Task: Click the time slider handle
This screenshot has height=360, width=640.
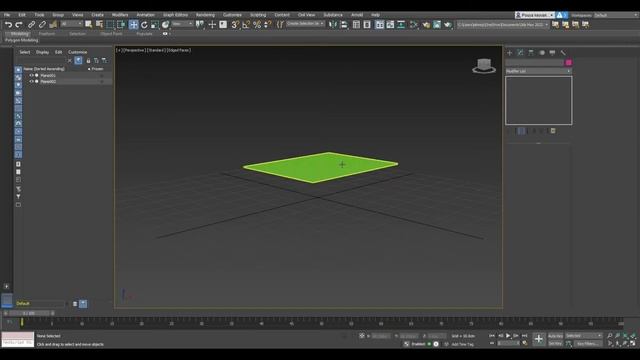Action: point(29,313)
